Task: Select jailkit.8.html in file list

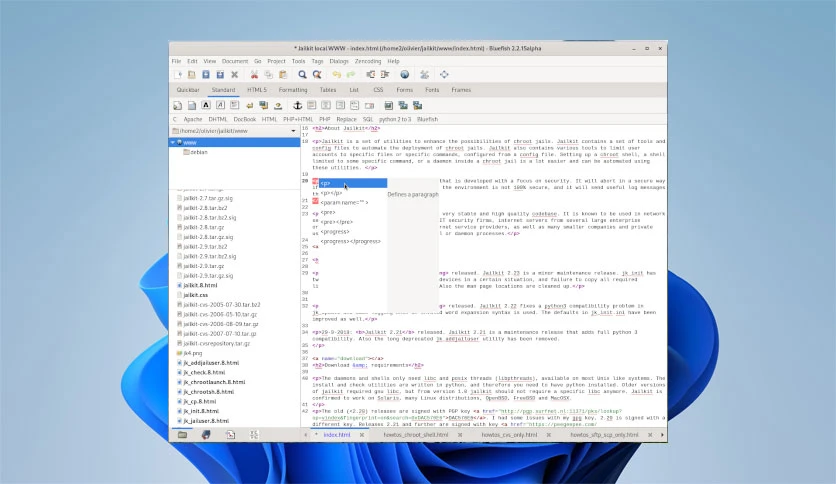Action: click(200, 285)
